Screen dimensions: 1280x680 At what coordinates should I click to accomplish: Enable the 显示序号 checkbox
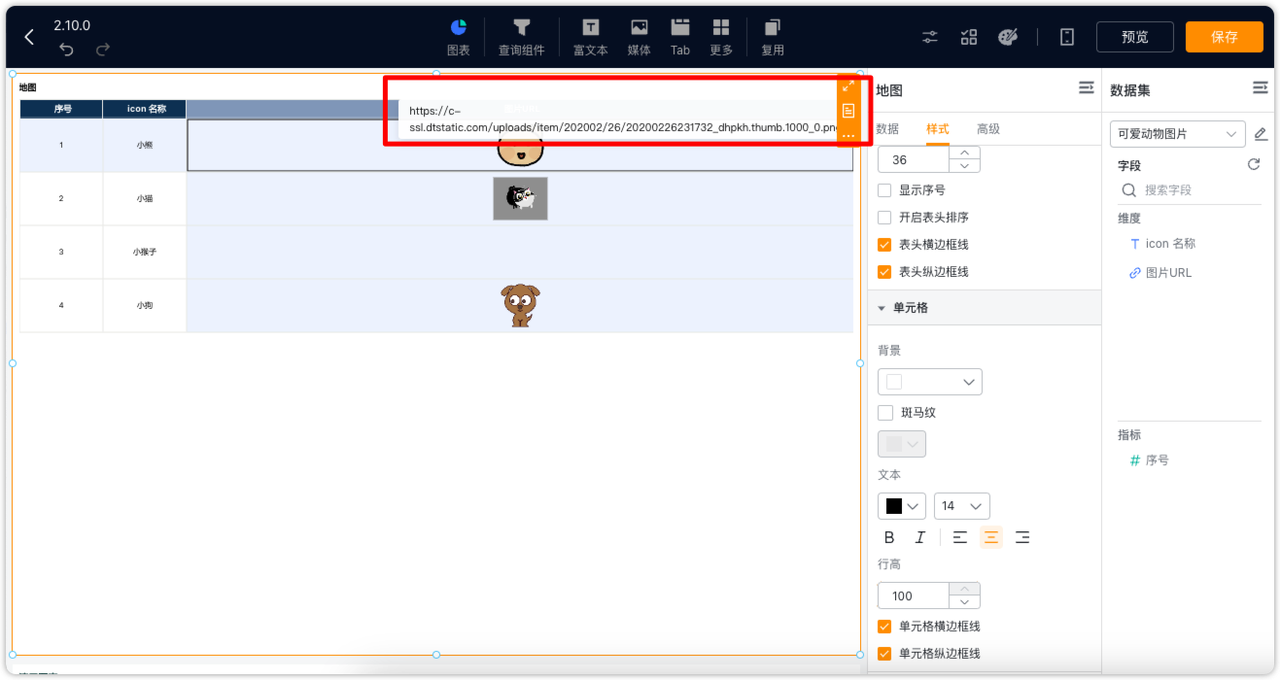point(884,190)
